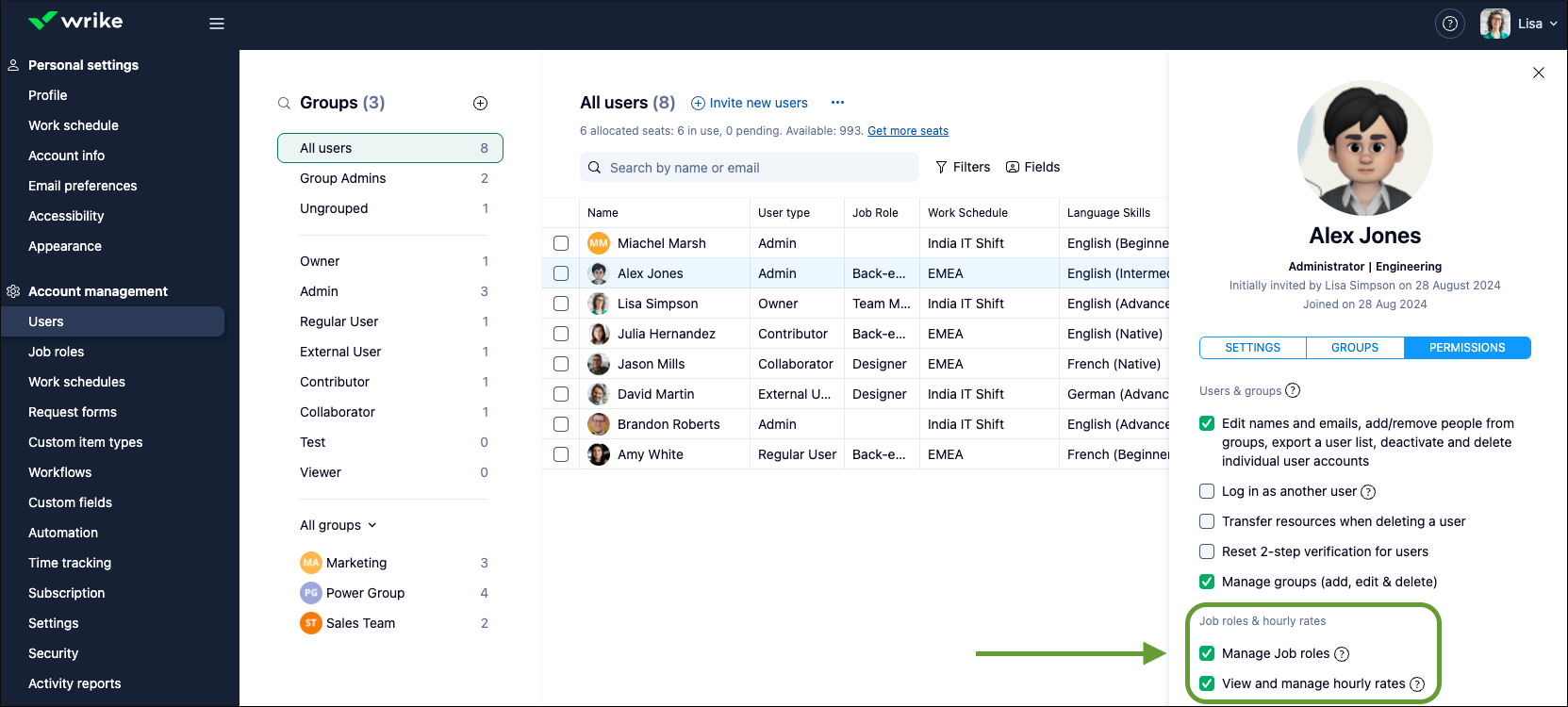Toggle the hamburger sidebar menu
Viewport: 1568px width, 707px height.
217,24
